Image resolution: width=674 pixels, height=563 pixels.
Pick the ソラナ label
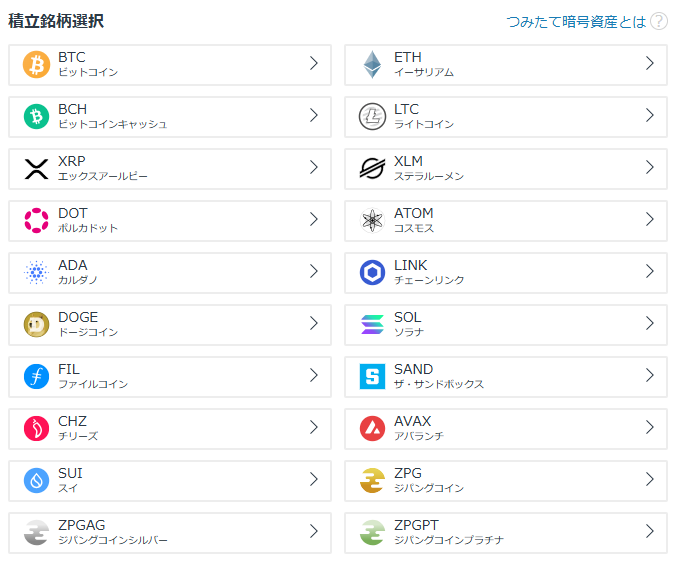(x=409, y=332)
